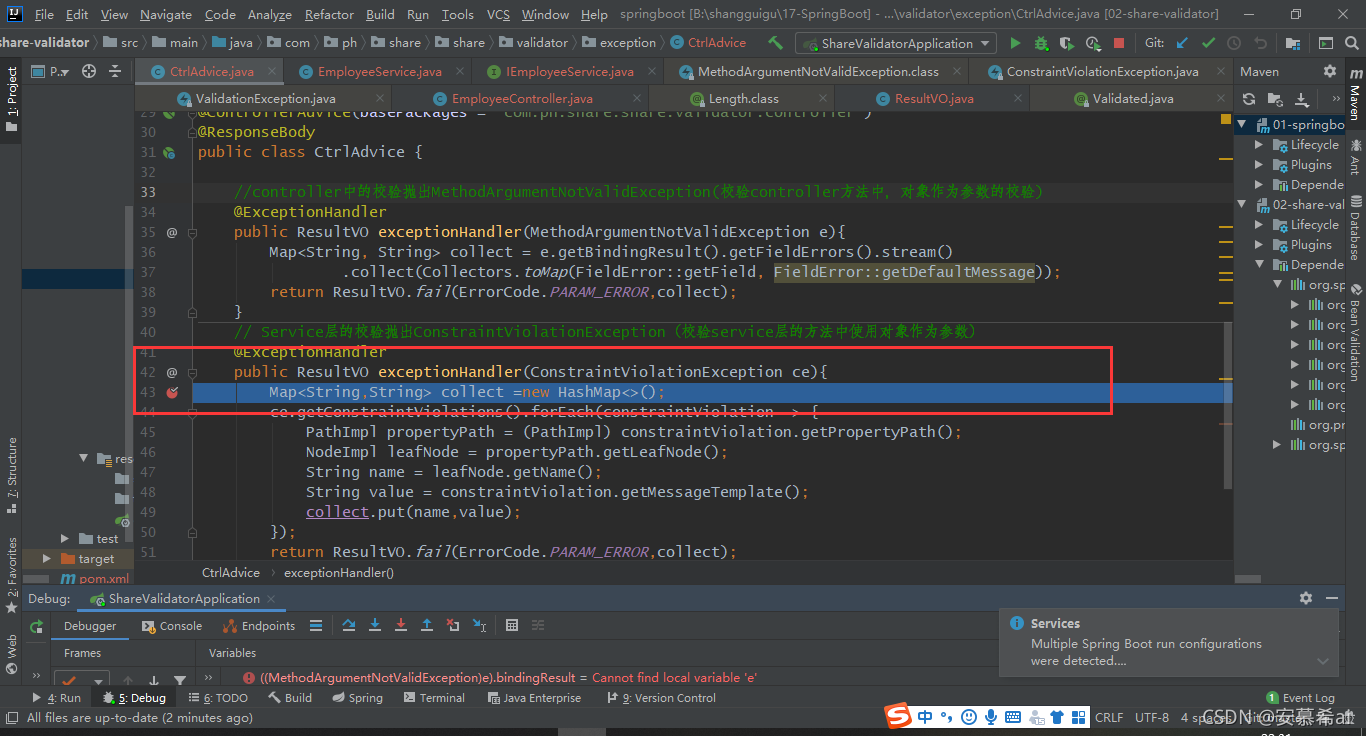The image size is (1366, 736).
Task: Click the editor vertical scrollbar
Action: tap(1229, 405)
